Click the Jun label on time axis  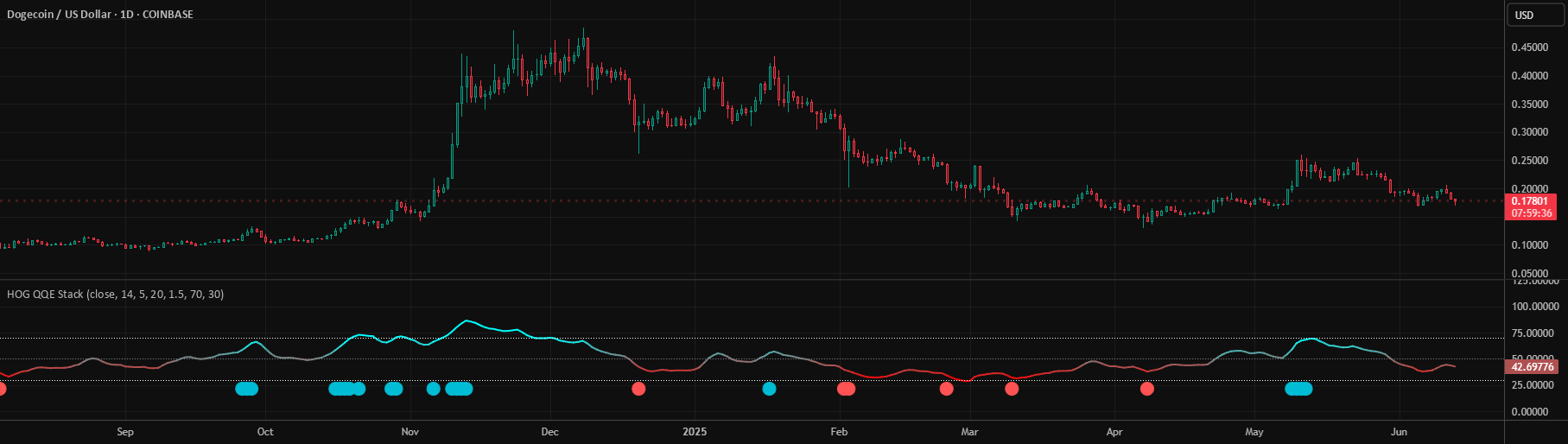tap(1400, 432)
